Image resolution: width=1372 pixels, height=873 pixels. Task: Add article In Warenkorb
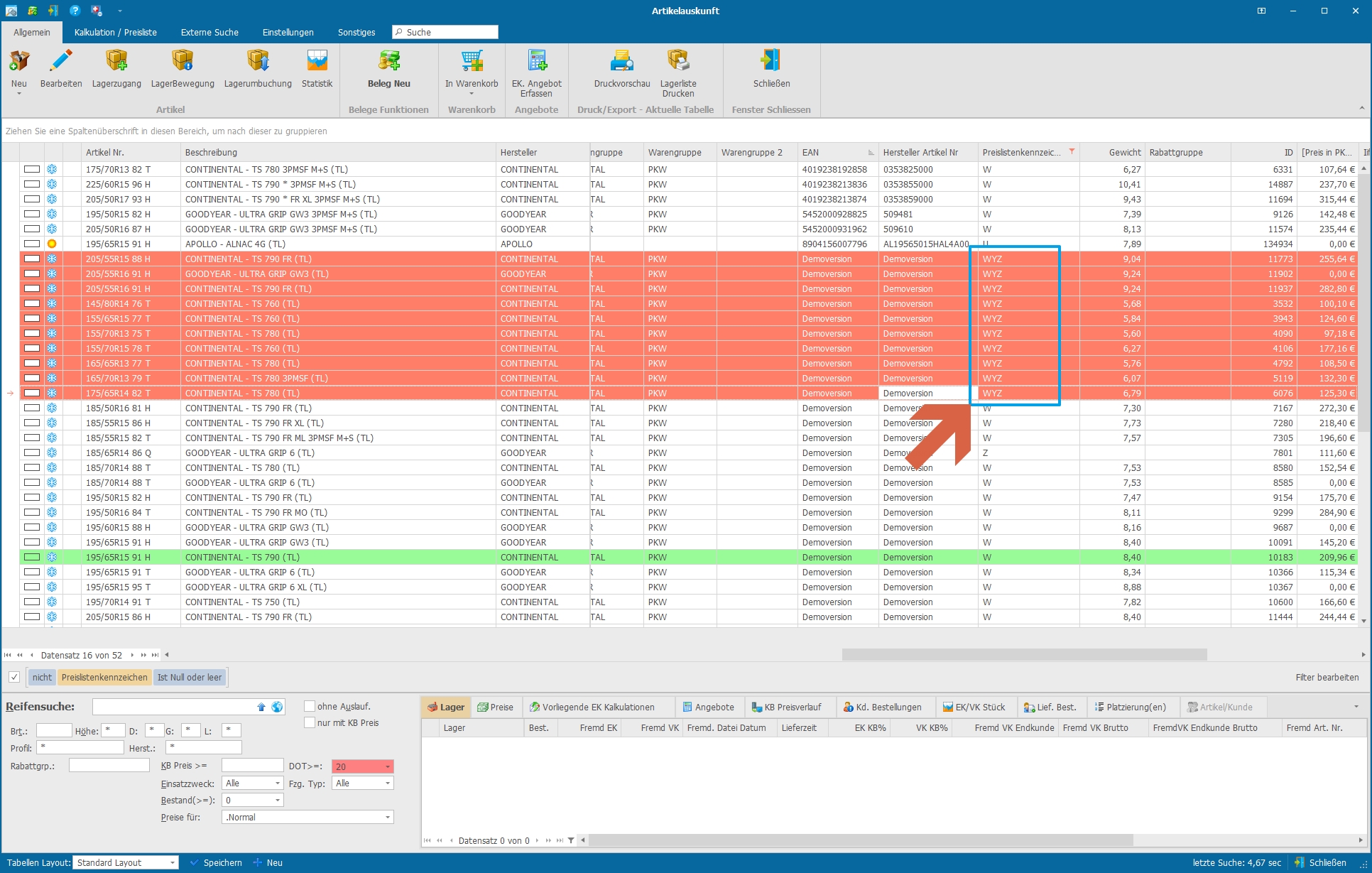coord(472,70)
